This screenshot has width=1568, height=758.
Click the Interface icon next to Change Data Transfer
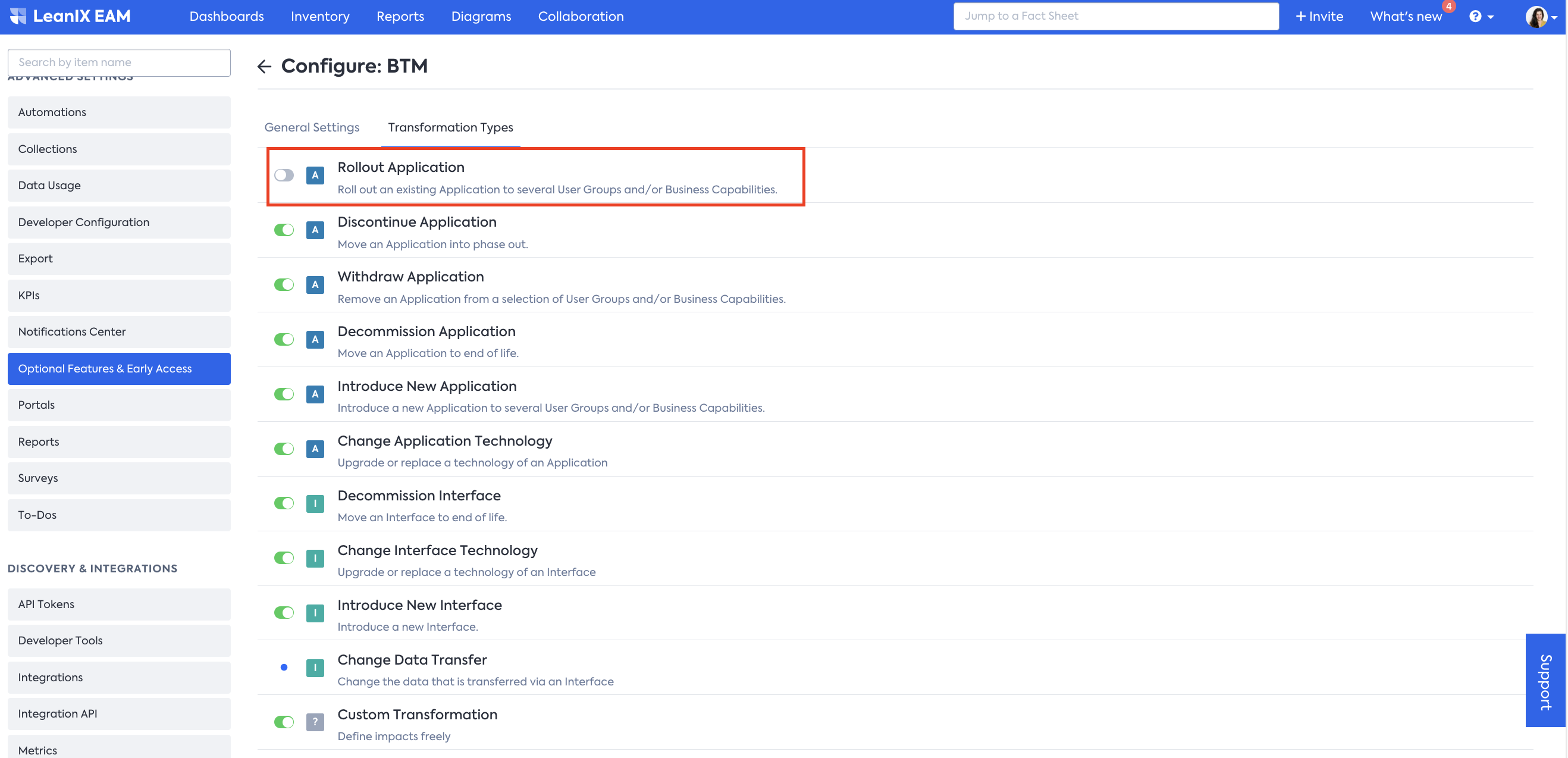pyautogui.click(x=315, y=668)
